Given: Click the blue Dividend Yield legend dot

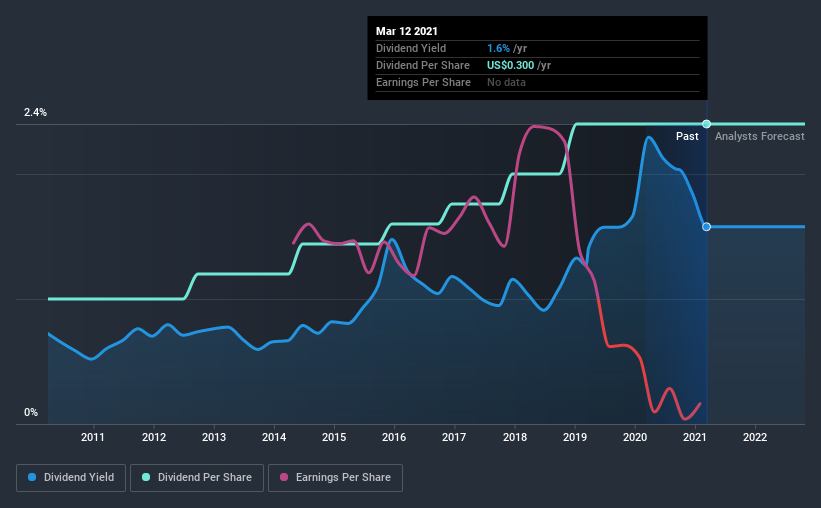Looking at the screenshot, I should pos(33,478).
